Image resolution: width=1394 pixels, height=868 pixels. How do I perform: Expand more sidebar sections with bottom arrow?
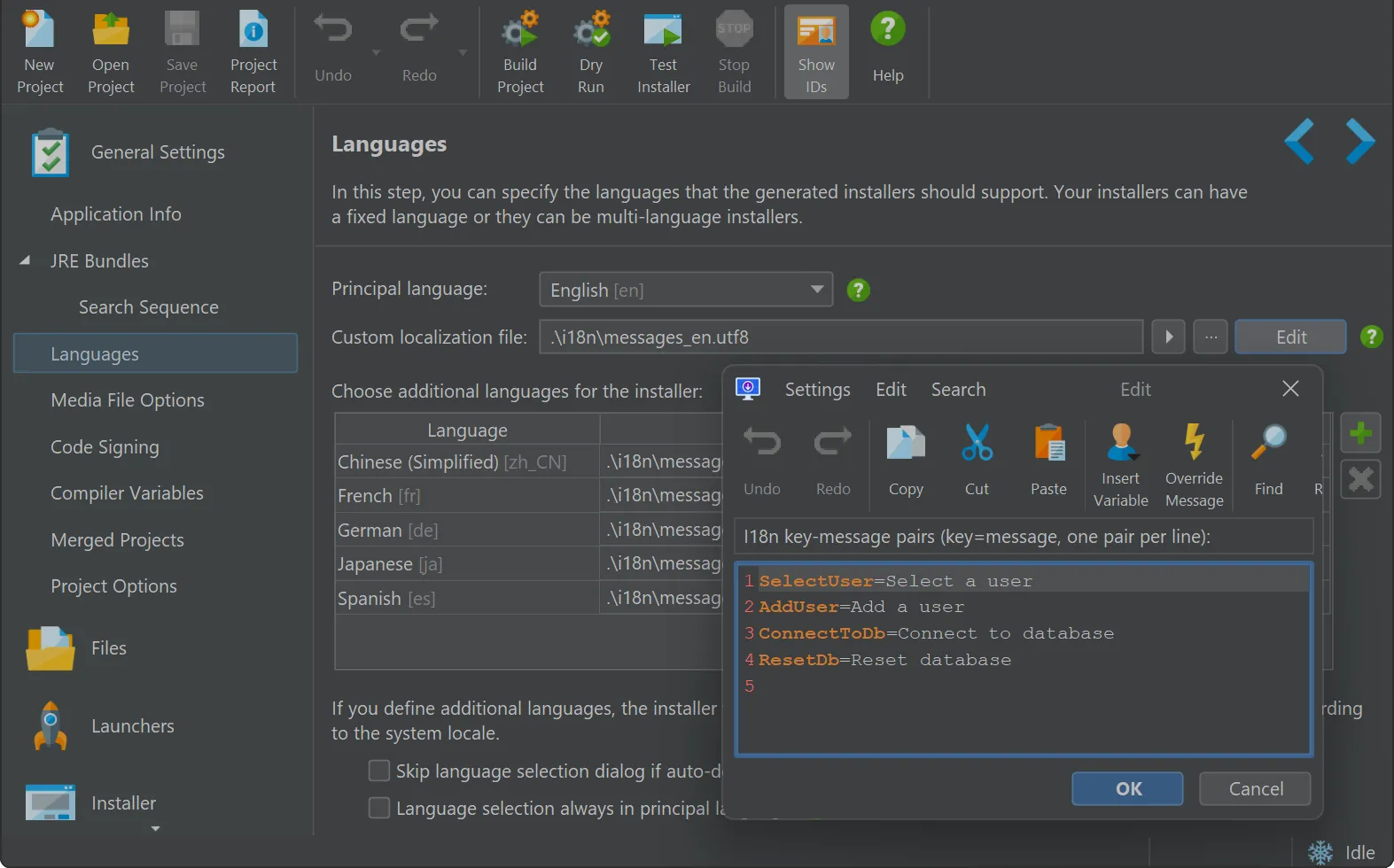point(156,829)
